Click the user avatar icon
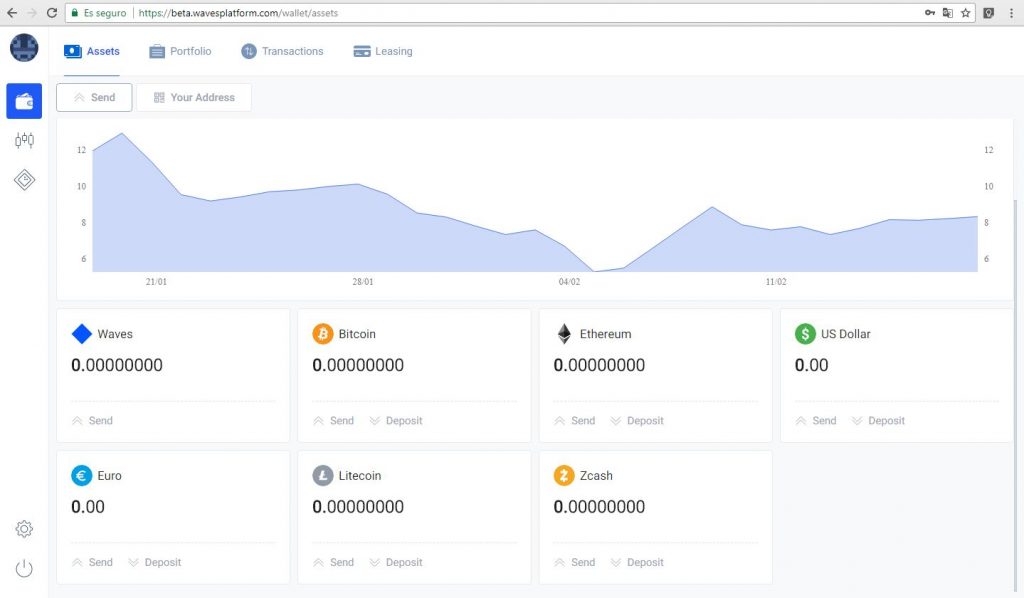1024x598 pixels. pos(24,48)
